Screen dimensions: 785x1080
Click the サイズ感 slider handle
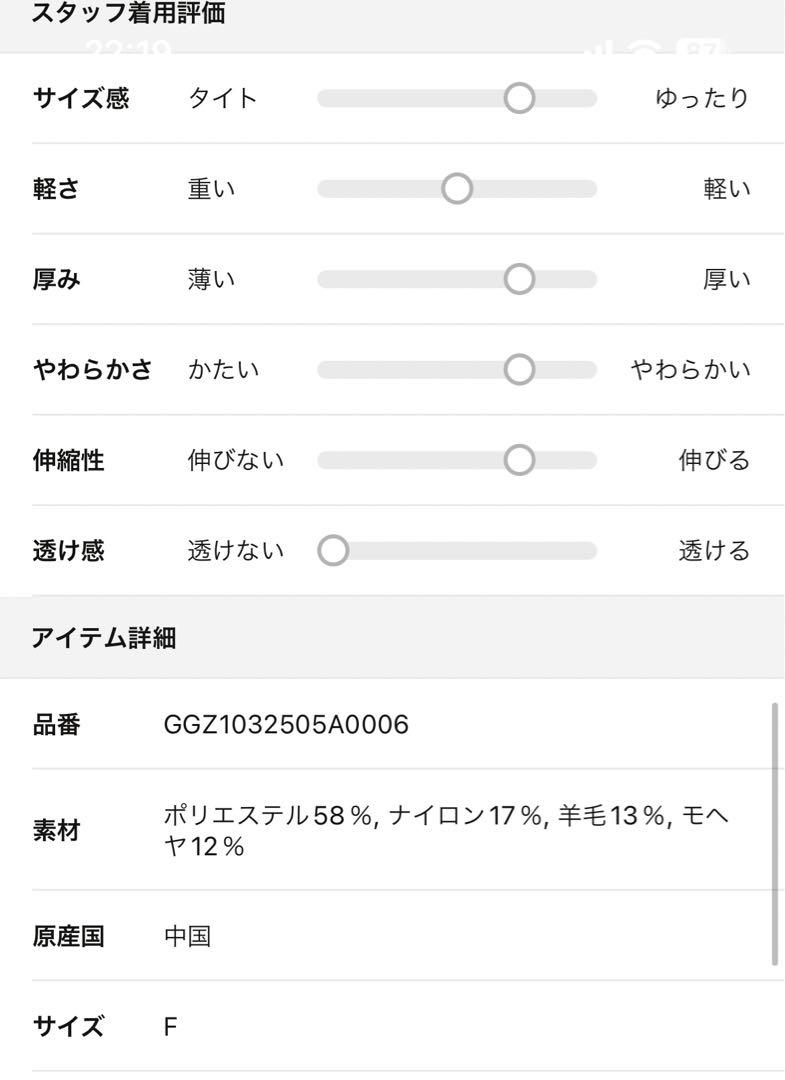coord(519,98)
